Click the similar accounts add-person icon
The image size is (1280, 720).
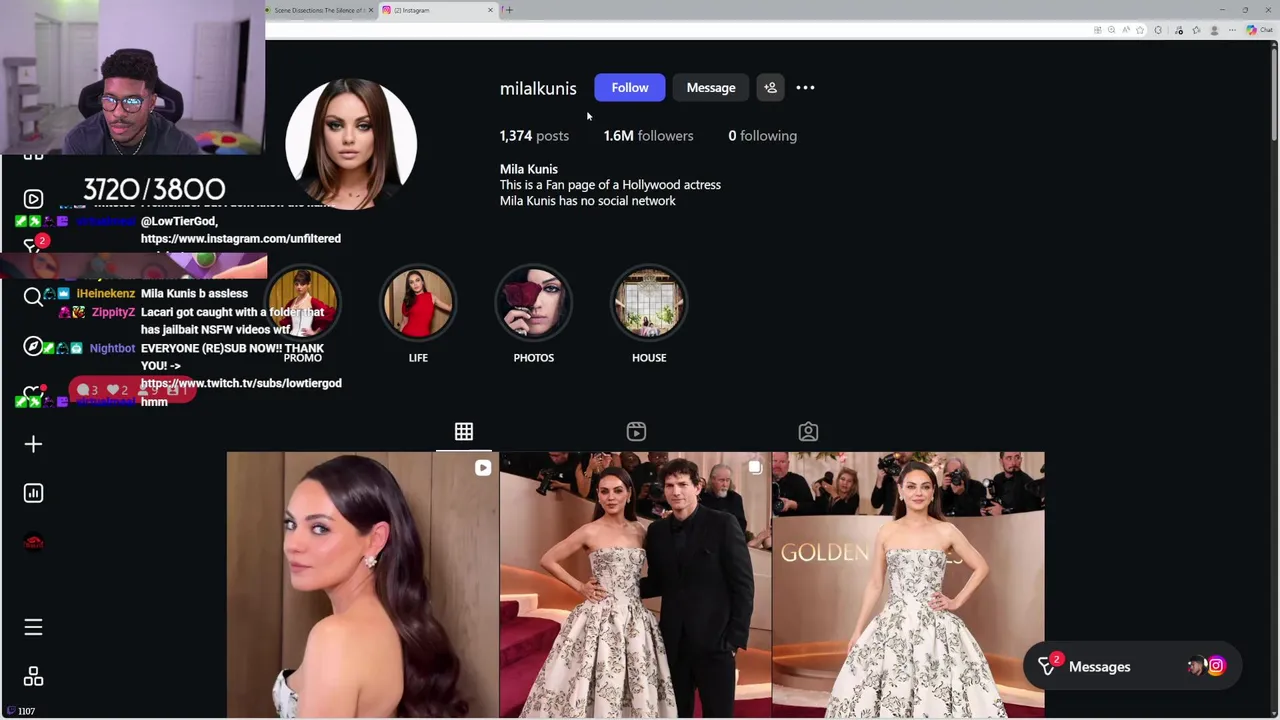[770, 88]
